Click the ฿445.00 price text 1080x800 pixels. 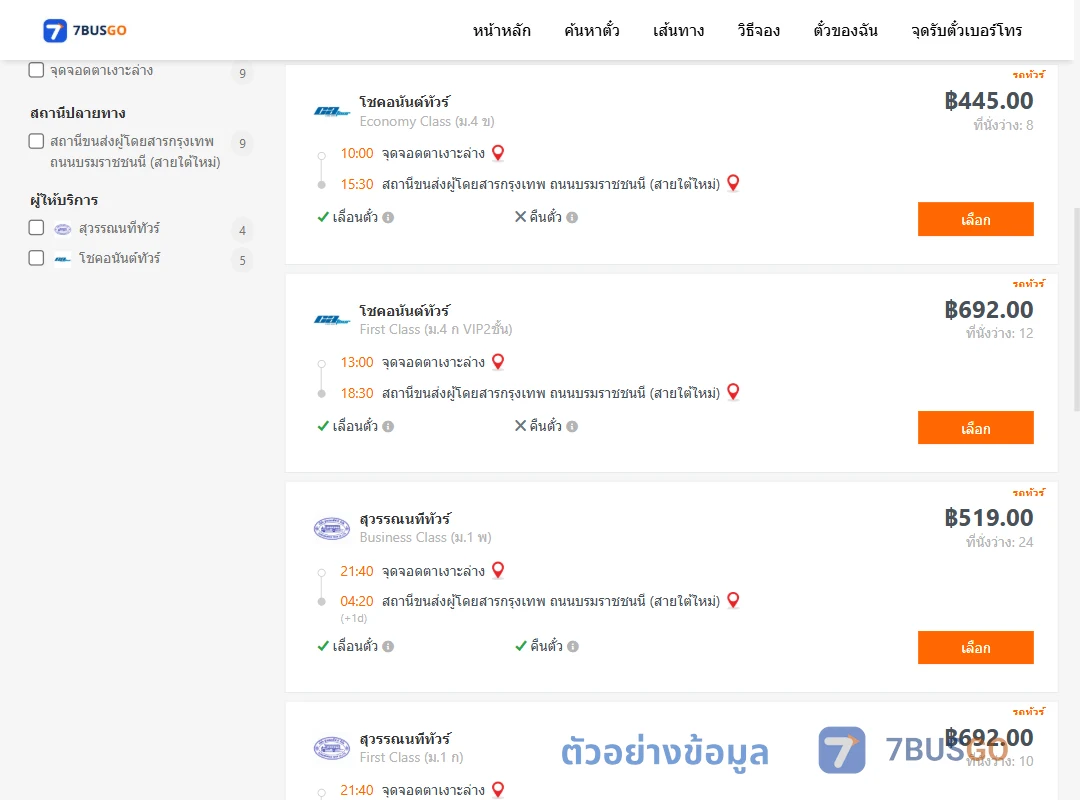pos(988,101)
